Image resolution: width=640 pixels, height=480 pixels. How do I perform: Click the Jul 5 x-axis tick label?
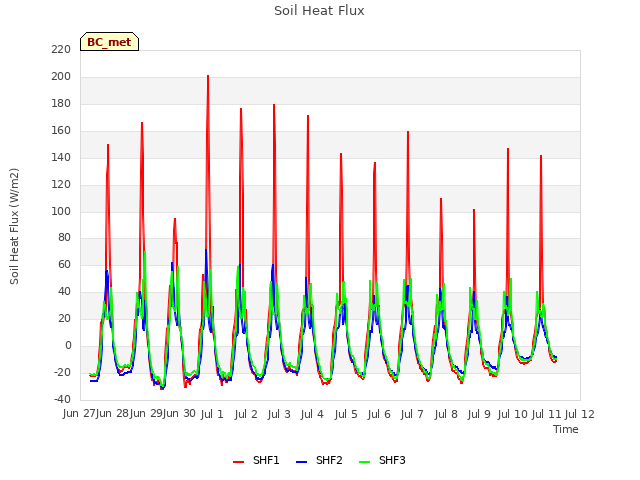click(x=346, y=414)
